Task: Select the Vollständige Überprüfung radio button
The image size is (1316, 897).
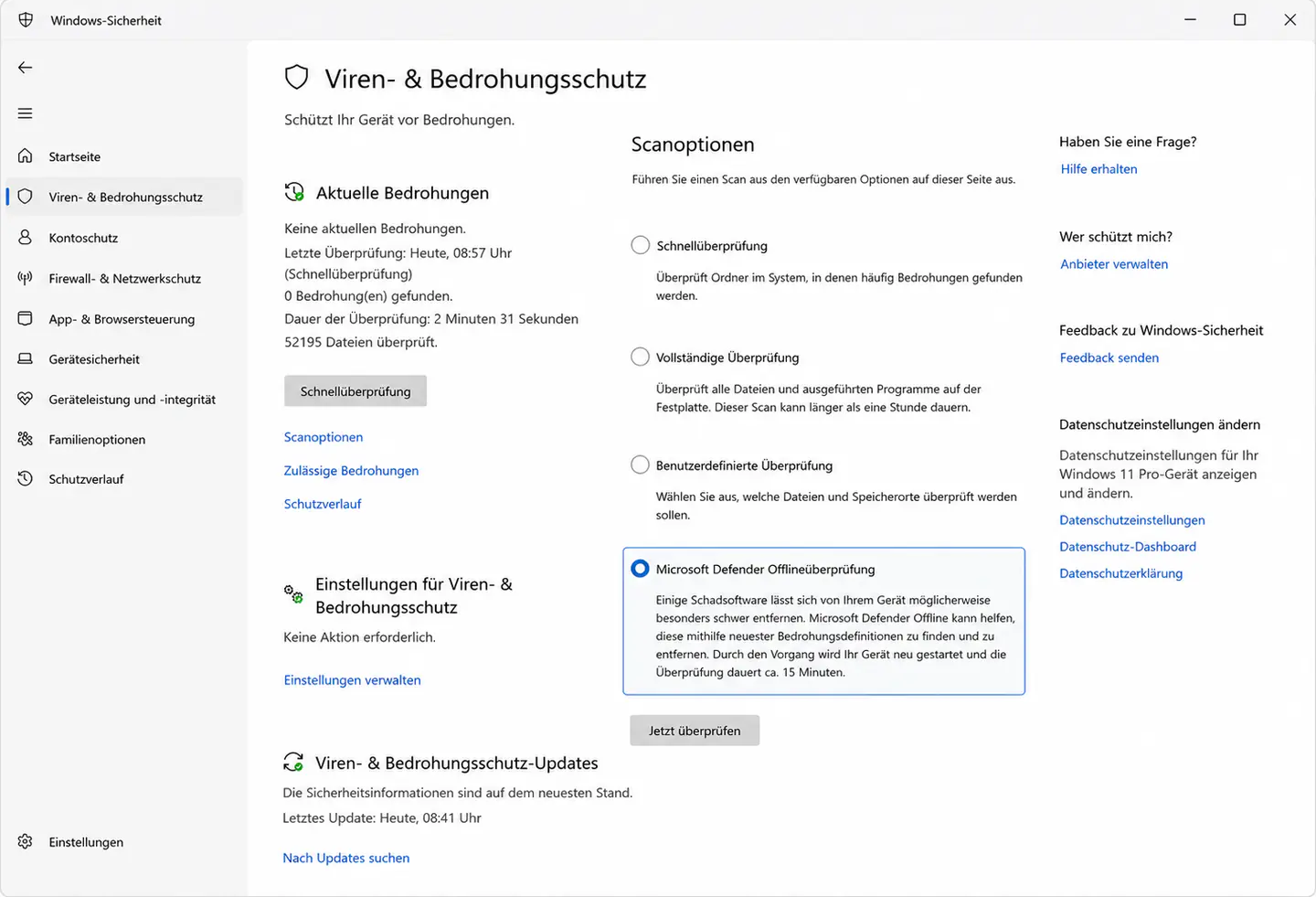Action: click(x=641, y=357)
